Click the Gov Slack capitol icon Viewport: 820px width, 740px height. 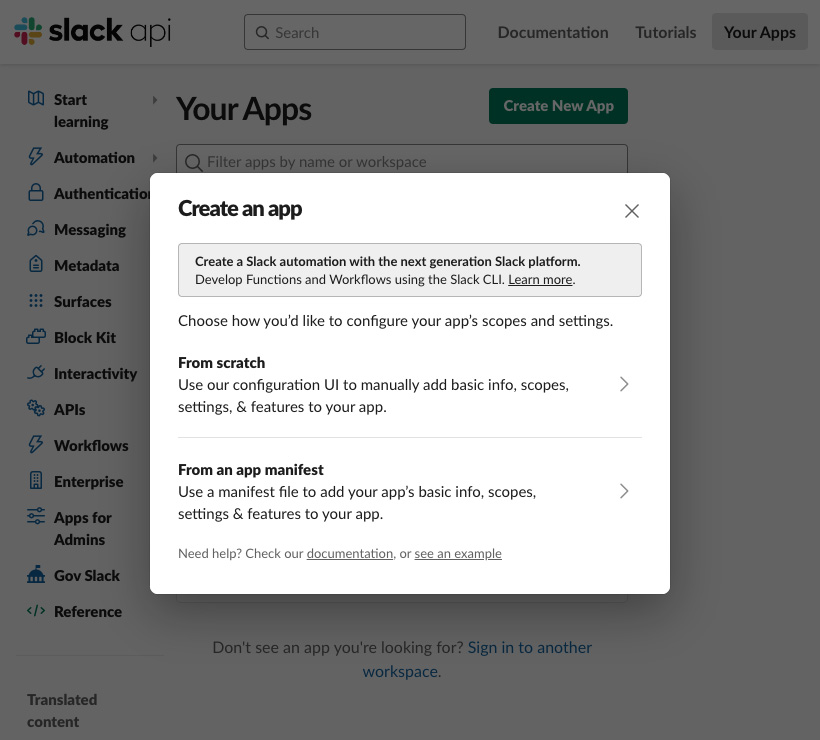coord(36,574)
